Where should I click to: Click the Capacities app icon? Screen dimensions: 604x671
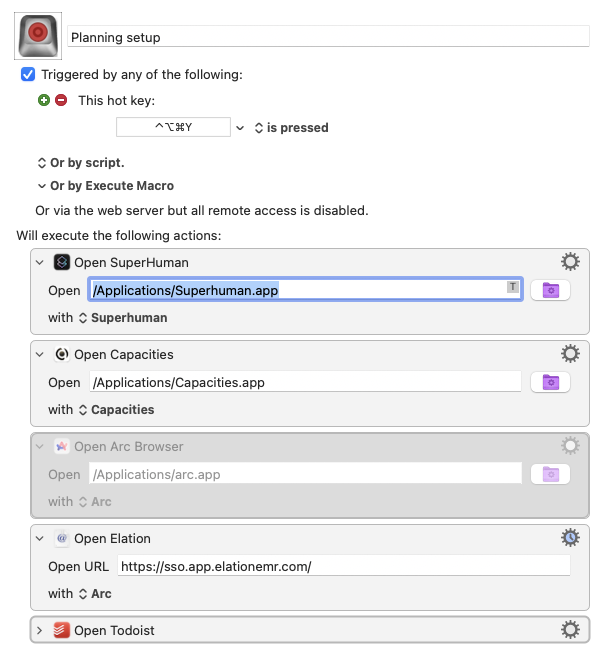pos(62,354)
